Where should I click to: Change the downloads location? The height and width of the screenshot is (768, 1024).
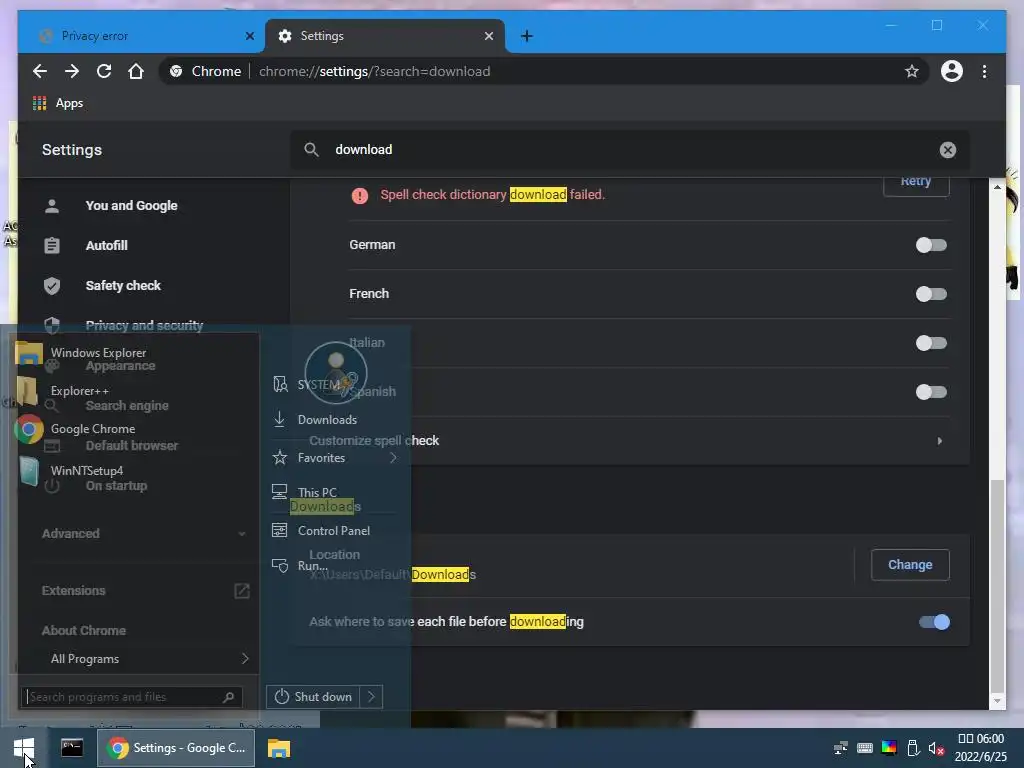[910, 565]
